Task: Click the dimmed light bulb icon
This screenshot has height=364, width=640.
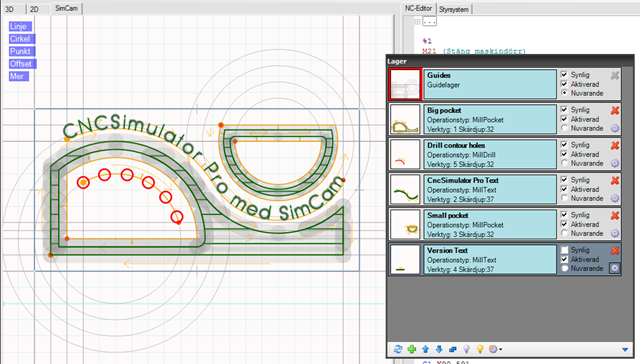Action: [466, 349]
